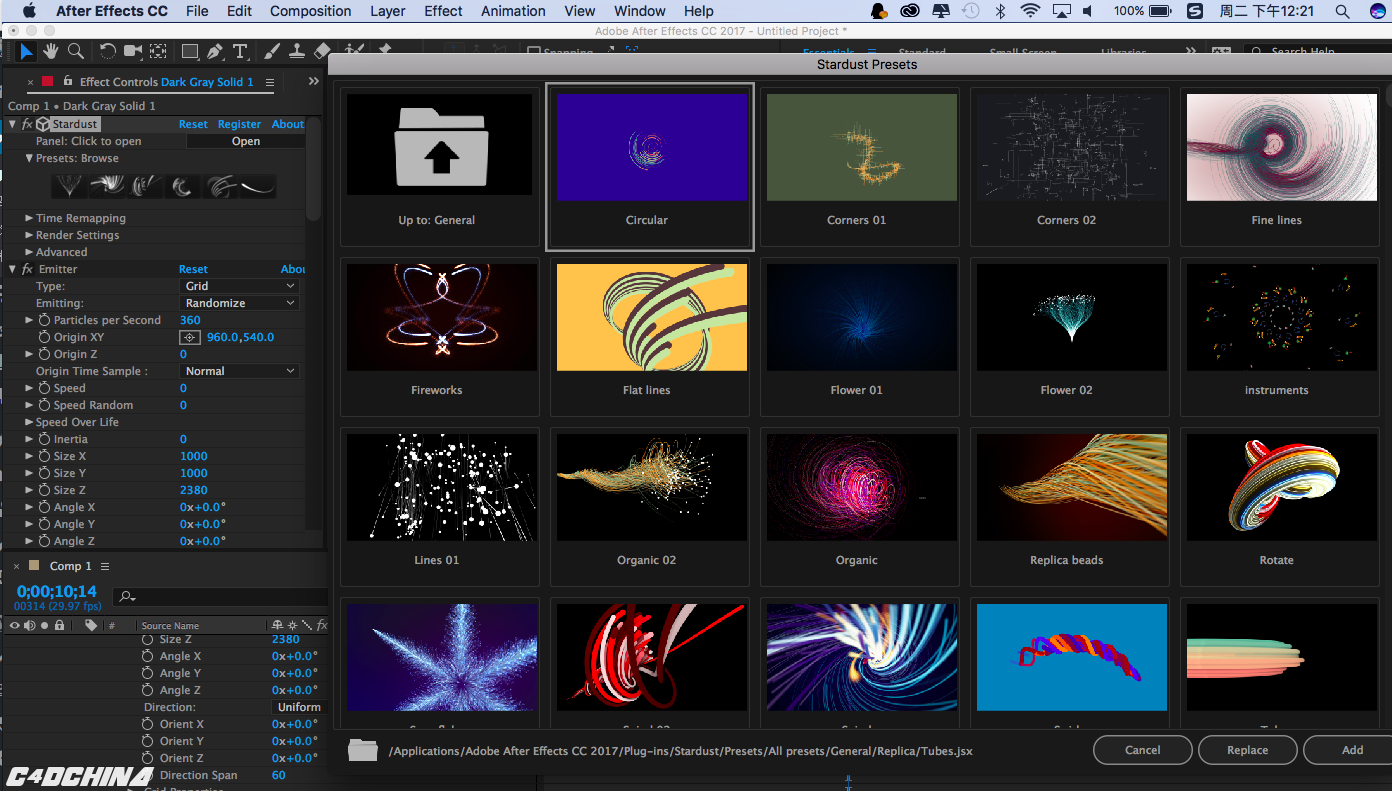The height and width of the screenshot is (791, 1392).
Task: Click the Replace button
Action: [1247, 750]
